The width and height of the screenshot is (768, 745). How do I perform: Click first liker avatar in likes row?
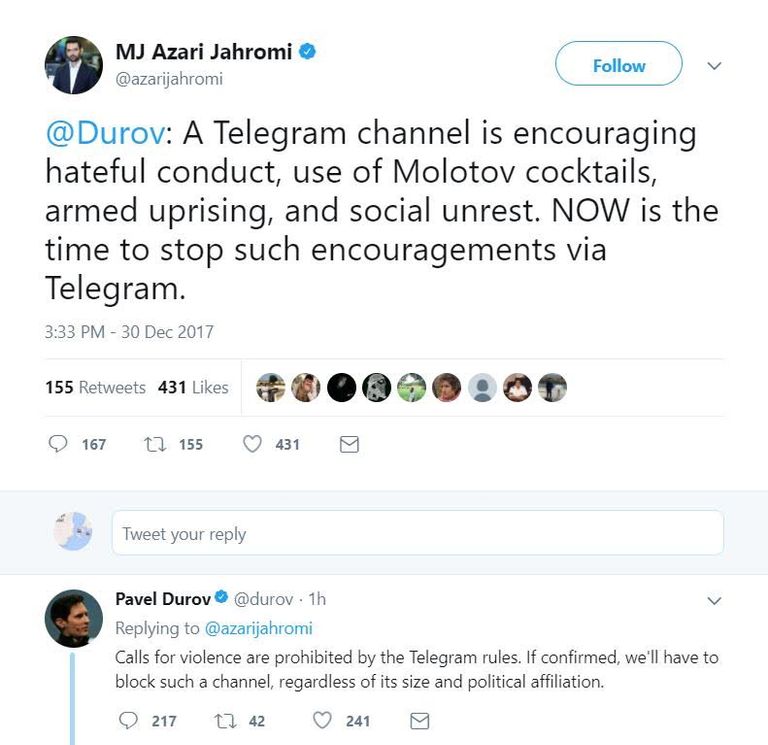[271, 387]
